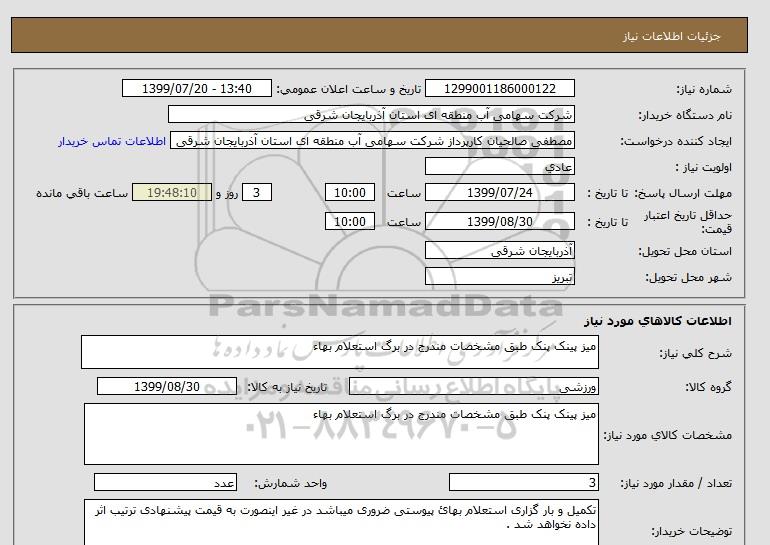
Task: Click label حداقل تاریخ اعتبار قیمت
Action: click(x=688, y=222)
